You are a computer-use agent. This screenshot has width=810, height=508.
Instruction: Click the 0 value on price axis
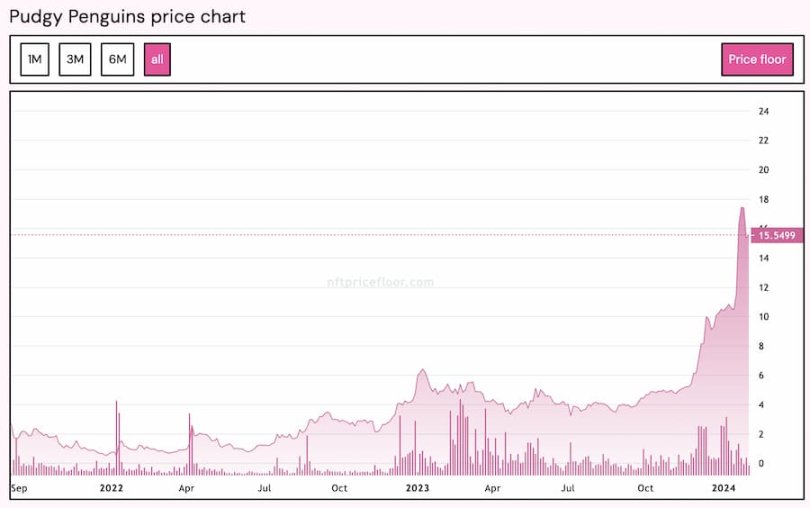coord(761,463)
